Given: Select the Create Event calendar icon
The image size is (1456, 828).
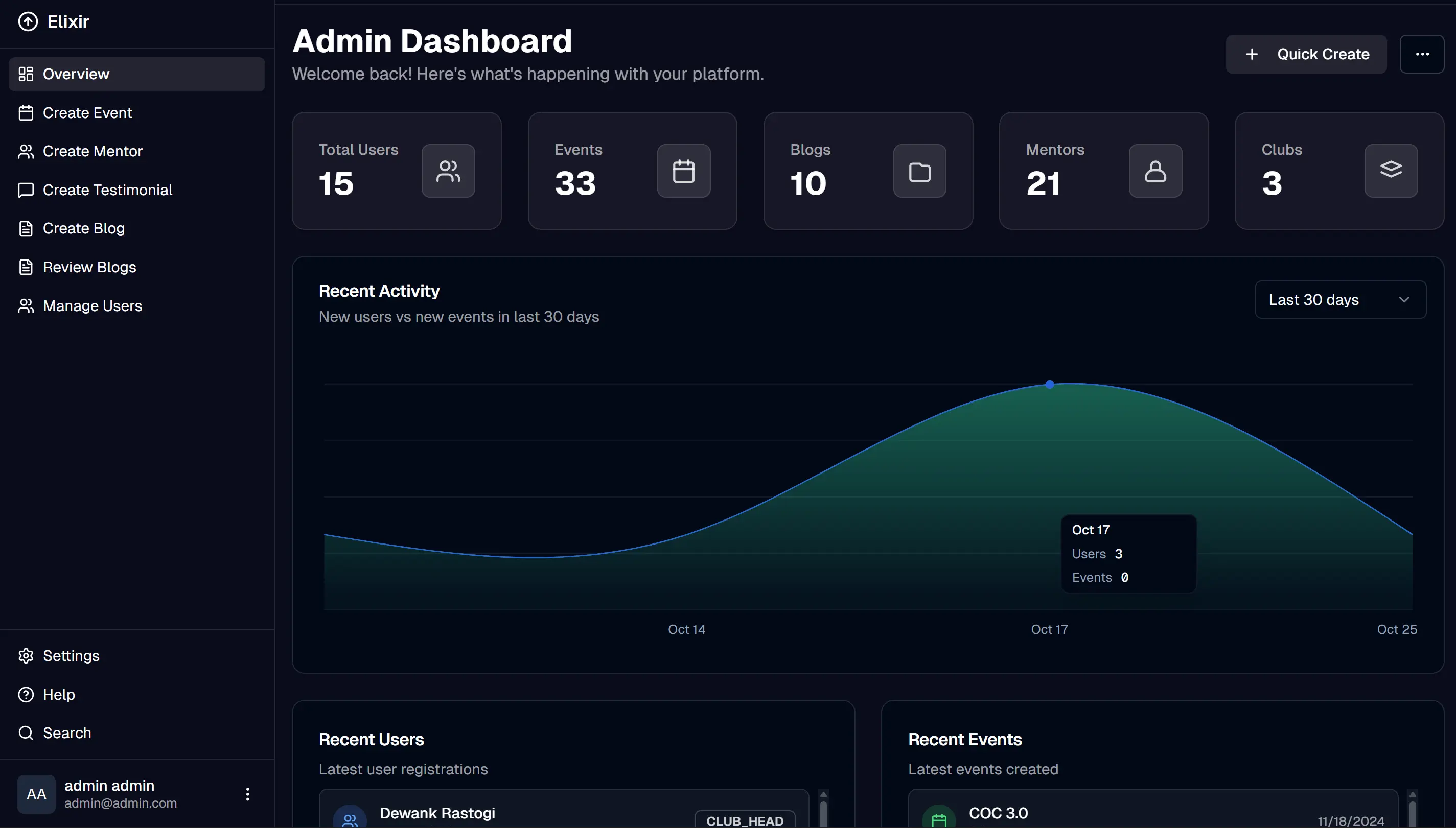Looking at the screenshot, I should pos(26,112).
